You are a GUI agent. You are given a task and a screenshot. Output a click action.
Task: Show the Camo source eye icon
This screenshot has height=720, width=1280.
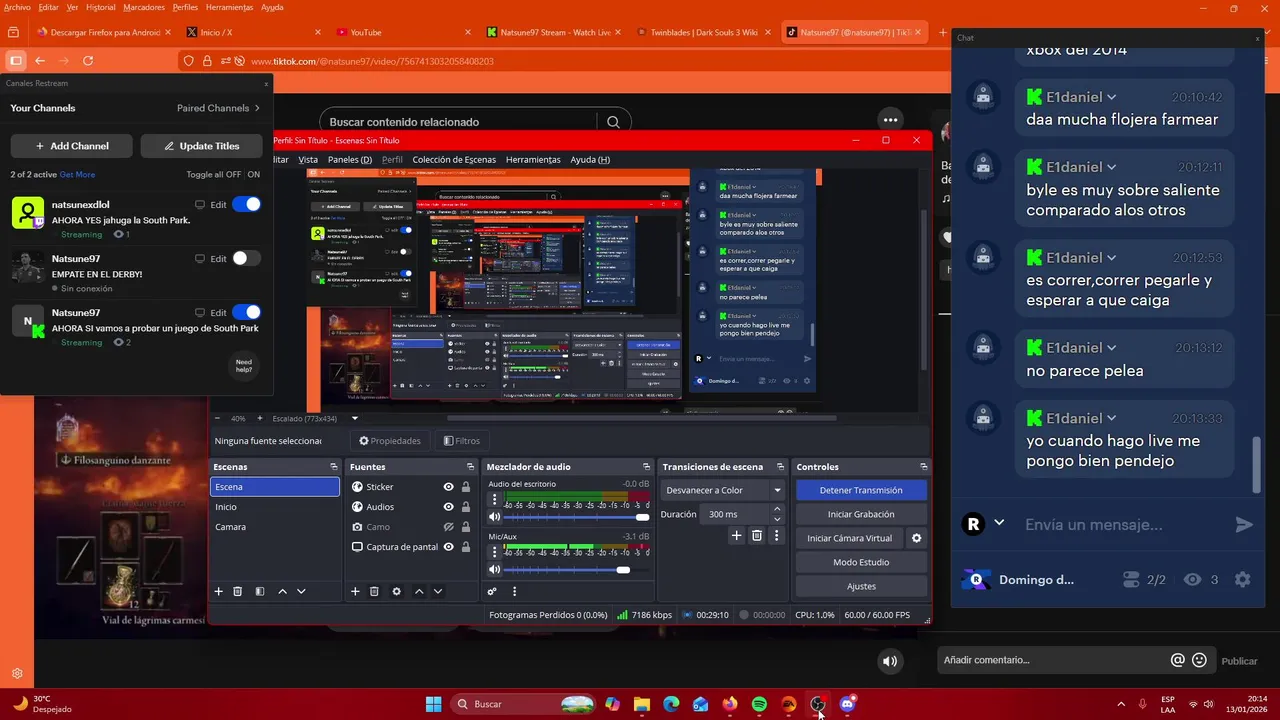448,527
